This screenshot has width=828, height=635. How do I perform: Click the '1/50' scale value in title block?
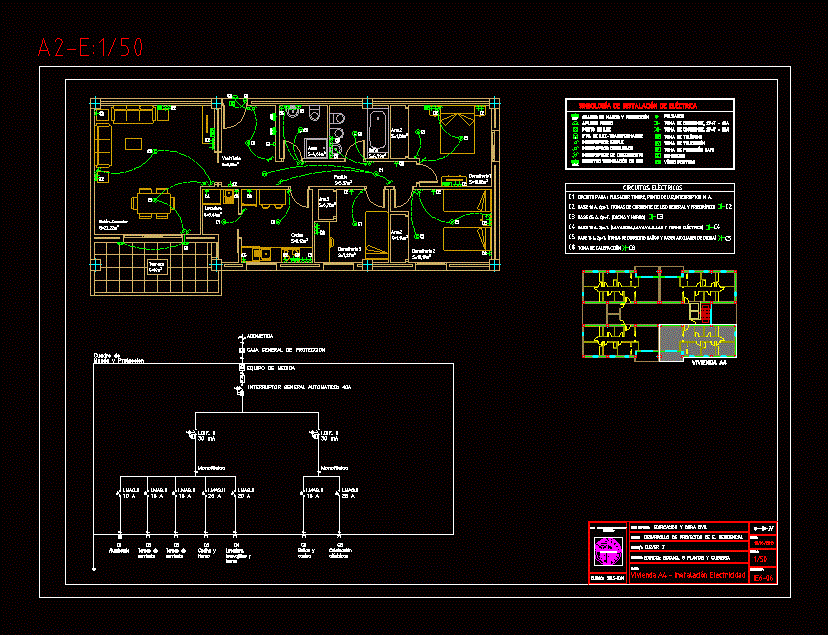(x=760, y=559)
